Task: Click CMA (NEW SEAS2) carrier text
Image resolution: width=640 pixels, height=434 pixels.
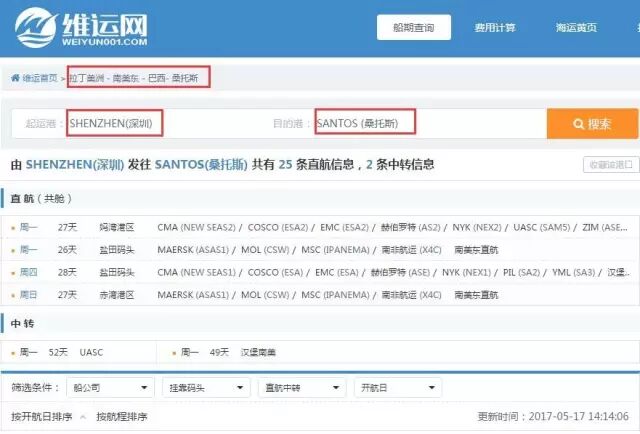Action: tap(196, 227)
